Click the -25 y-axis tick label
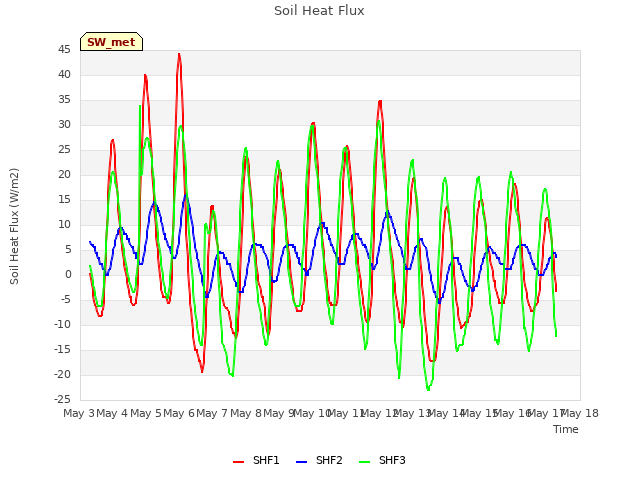 (x=62, y=400)
